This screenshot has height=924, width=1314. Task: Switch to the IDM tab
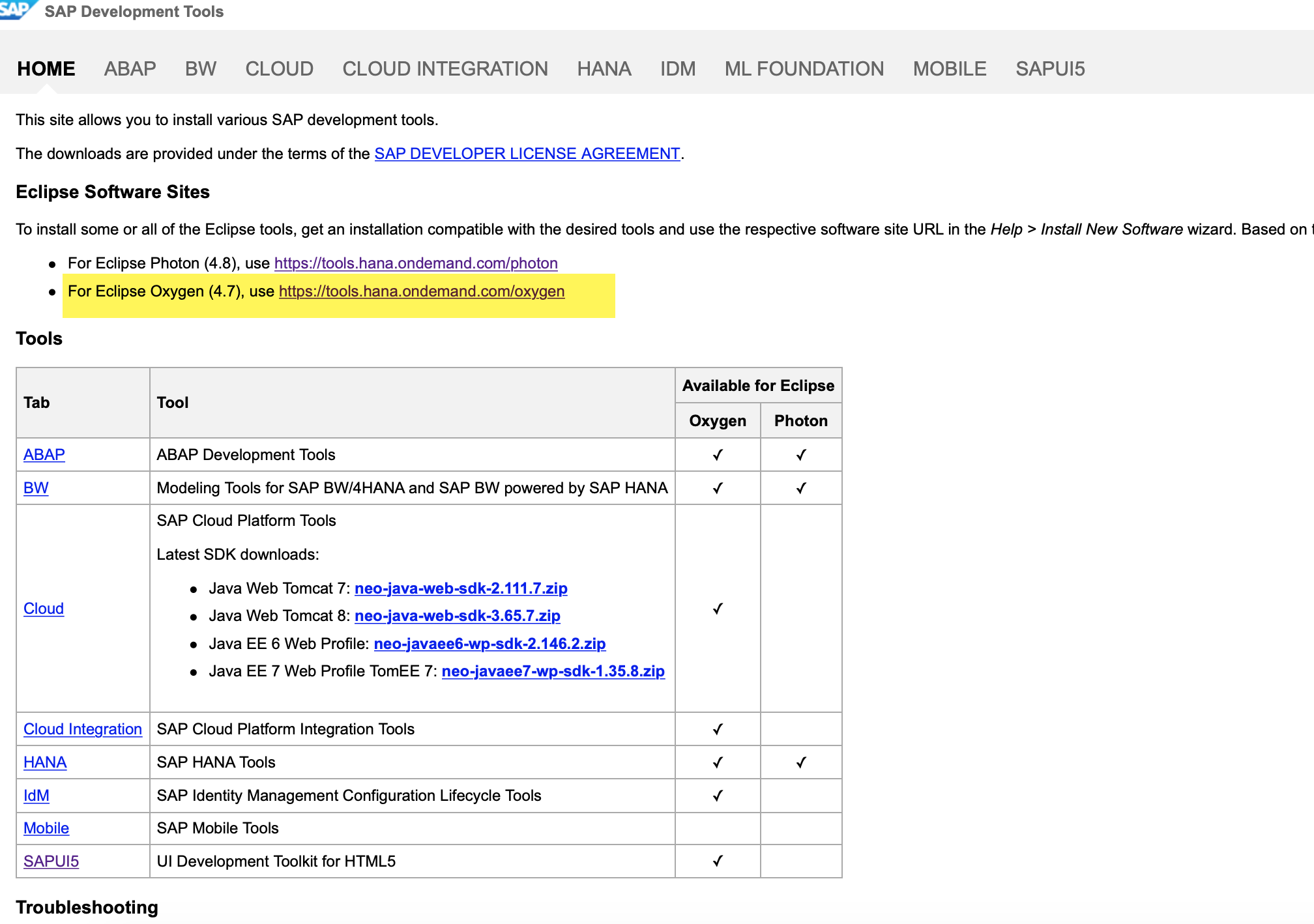pyautogui.click(x=678, y=68)
